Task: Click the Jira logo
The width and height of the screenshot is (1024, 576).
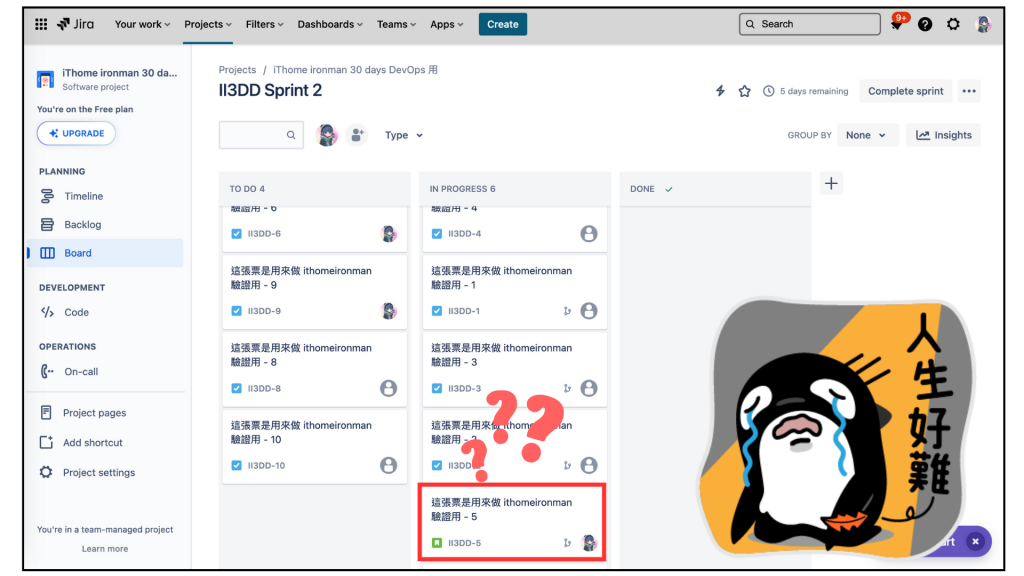Action: point(75,24)
